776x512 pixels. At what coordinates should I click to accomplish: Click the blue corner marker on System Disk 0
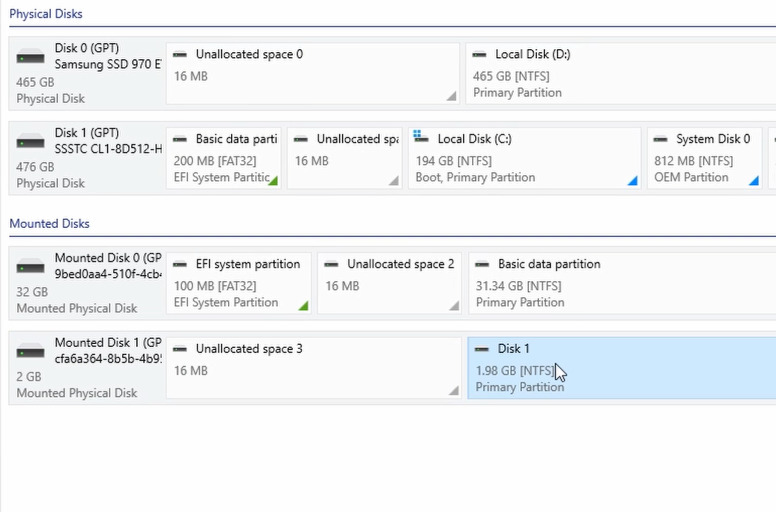754,181
